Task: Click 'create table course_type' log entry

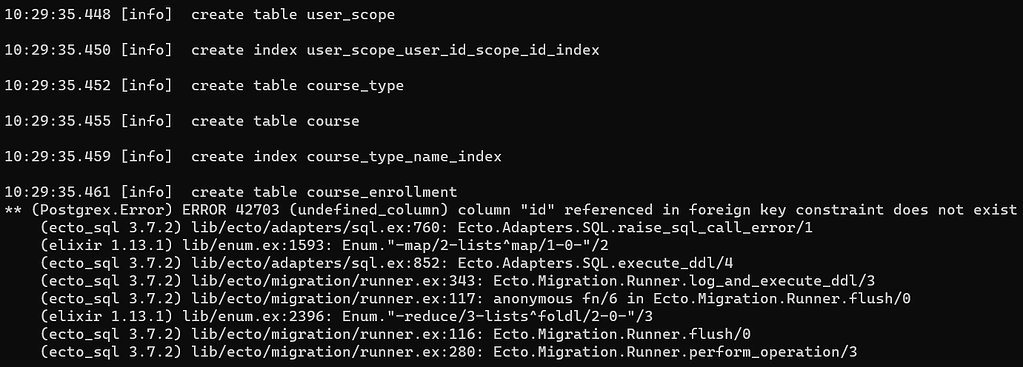Action: pos(298,86)
